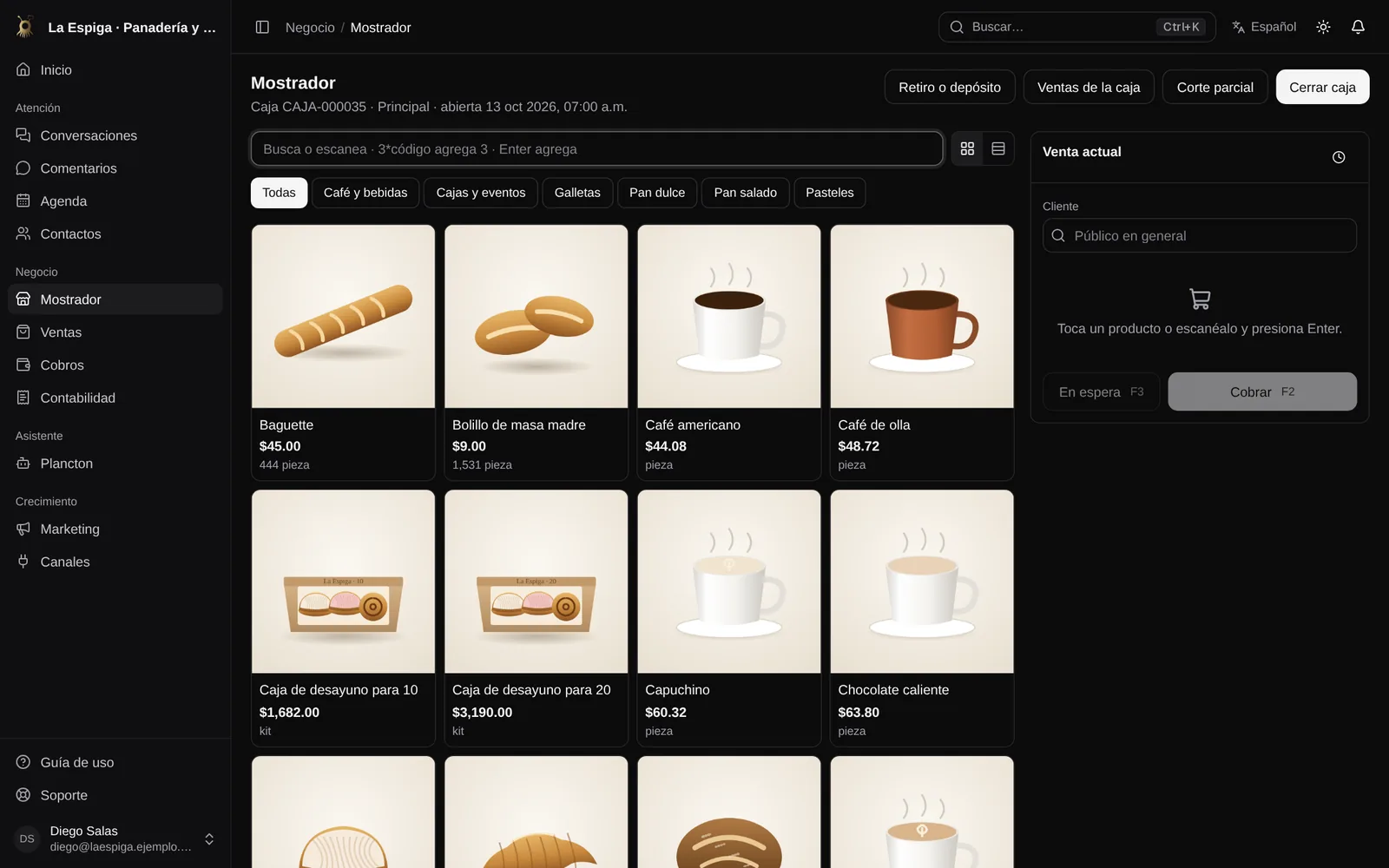Expand the Diego Salas account menu

tap(115, 838)
